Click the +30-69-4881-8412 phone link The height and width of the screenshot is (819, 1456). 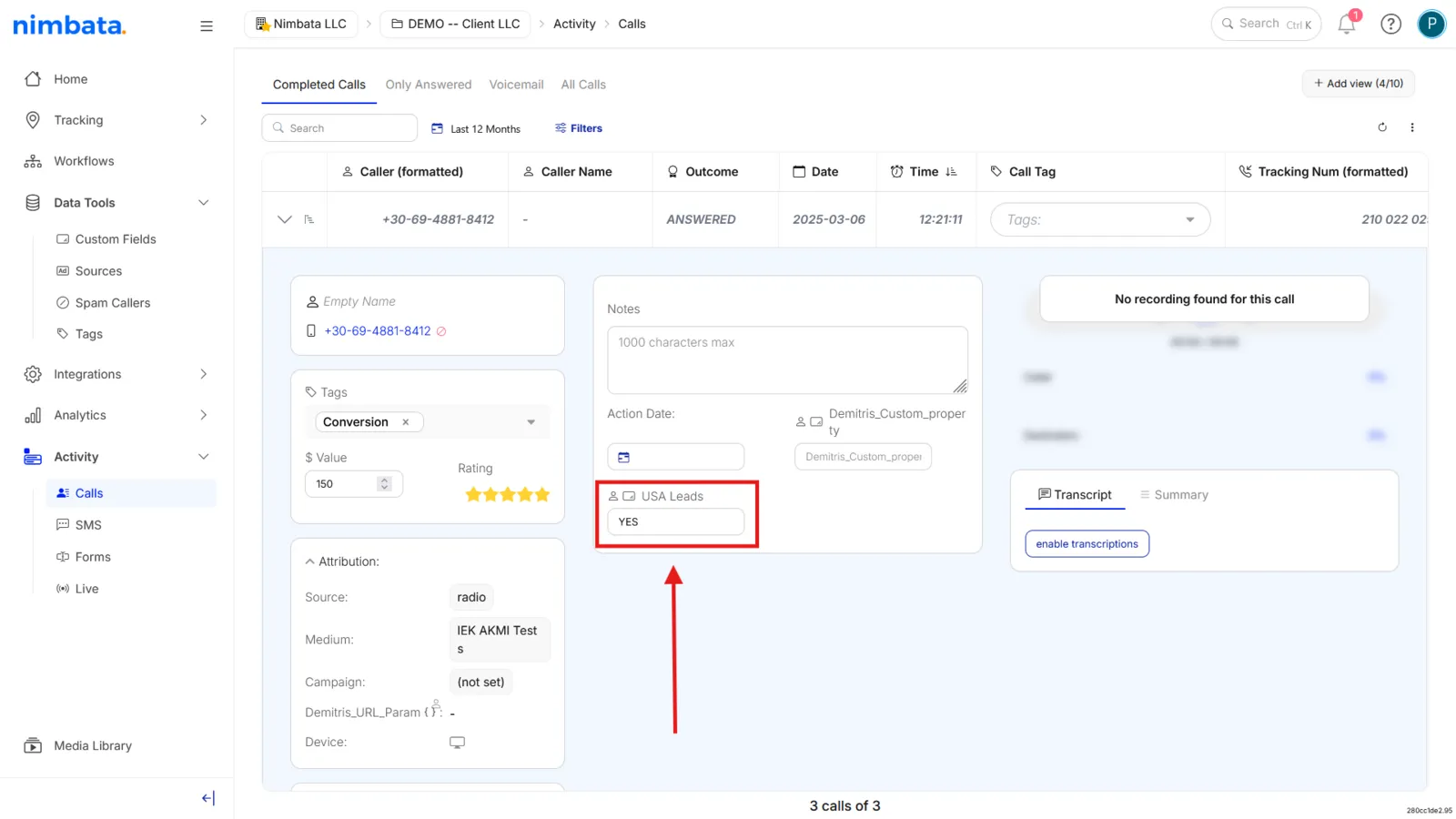[378, 331]
